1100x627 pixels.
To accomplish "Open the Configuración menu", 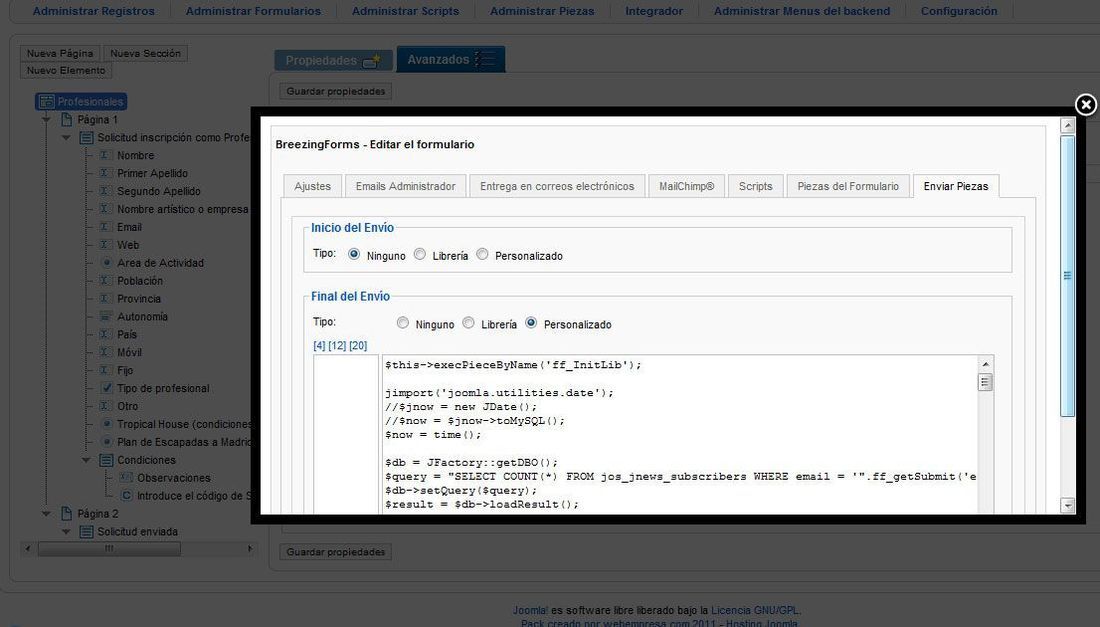I will 959,11.
